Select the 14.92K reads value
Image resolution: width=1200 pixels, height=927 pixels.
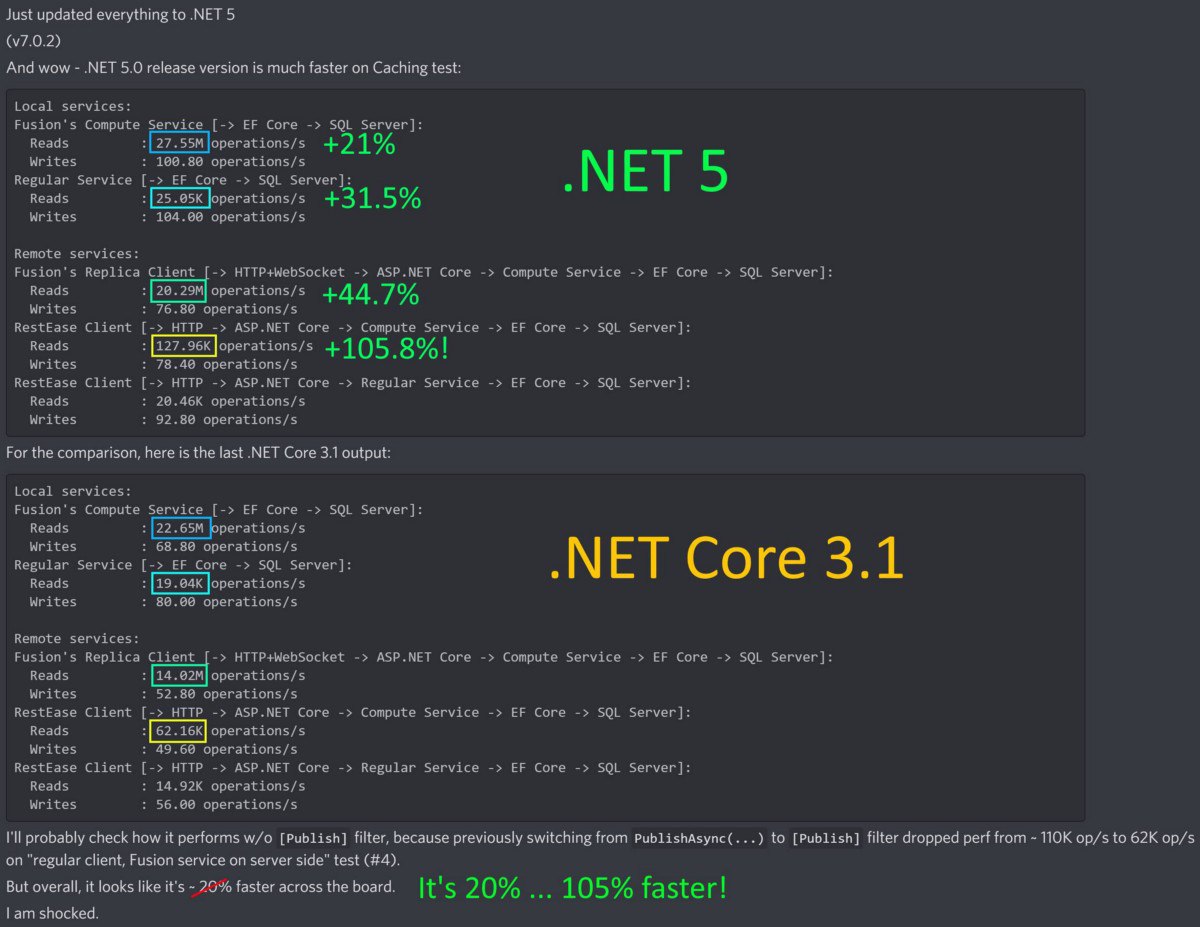pyautogui.click(x=180, y=786)
